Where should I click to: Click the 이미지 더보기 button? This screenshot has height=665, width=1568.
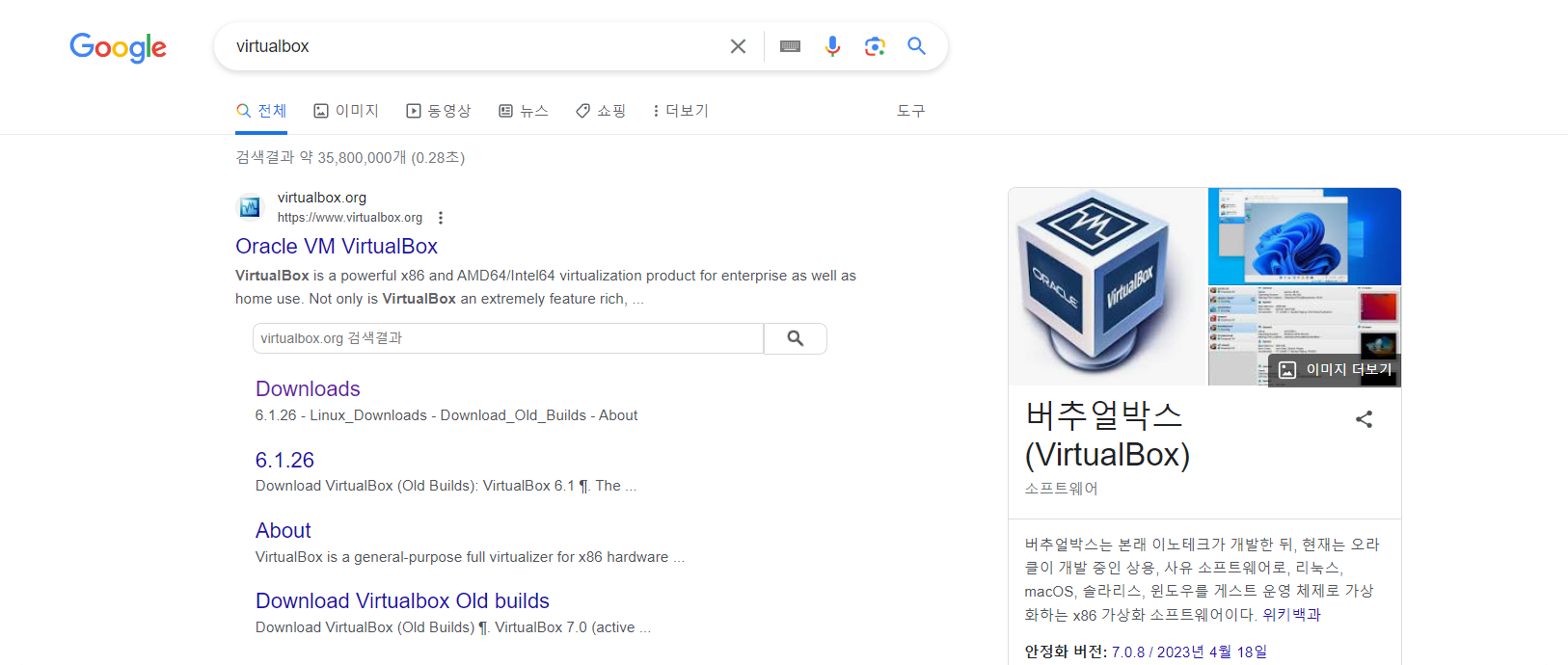pos(1336,369)
